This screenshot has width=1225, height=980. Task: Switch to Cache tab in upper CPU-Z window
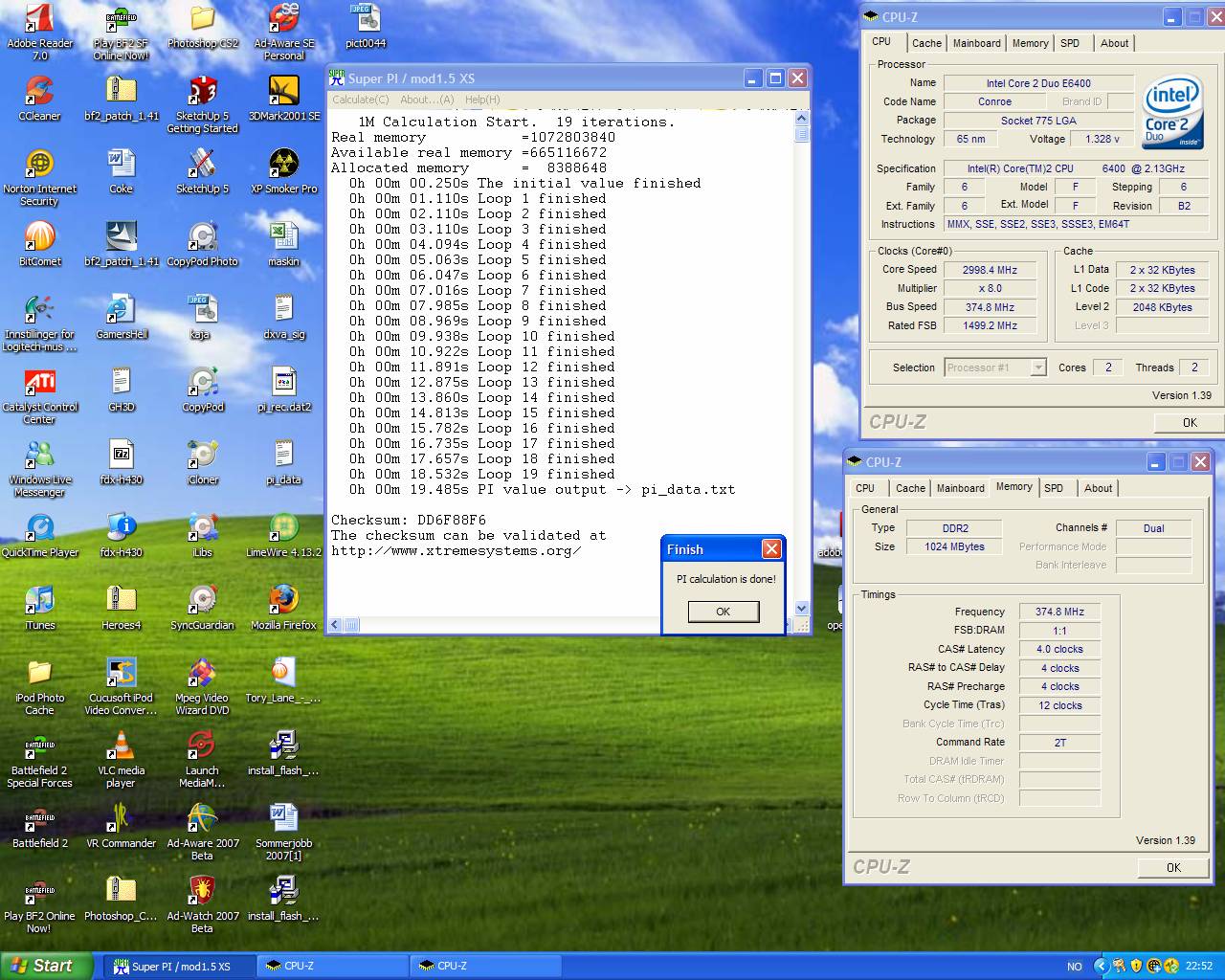click(926, 43)
